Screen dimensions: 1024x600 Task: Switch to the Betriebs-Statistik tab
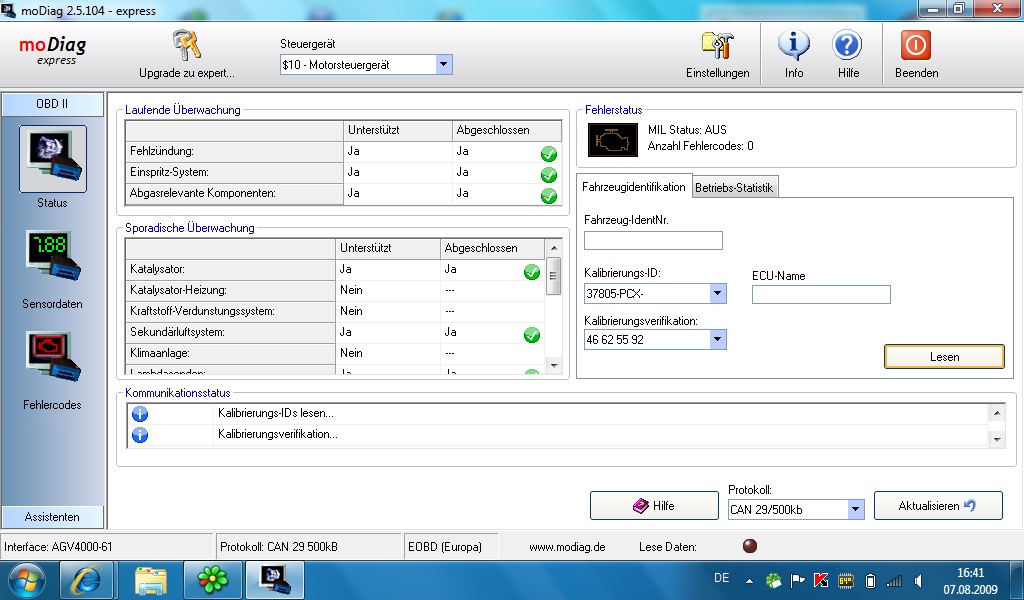735,187
